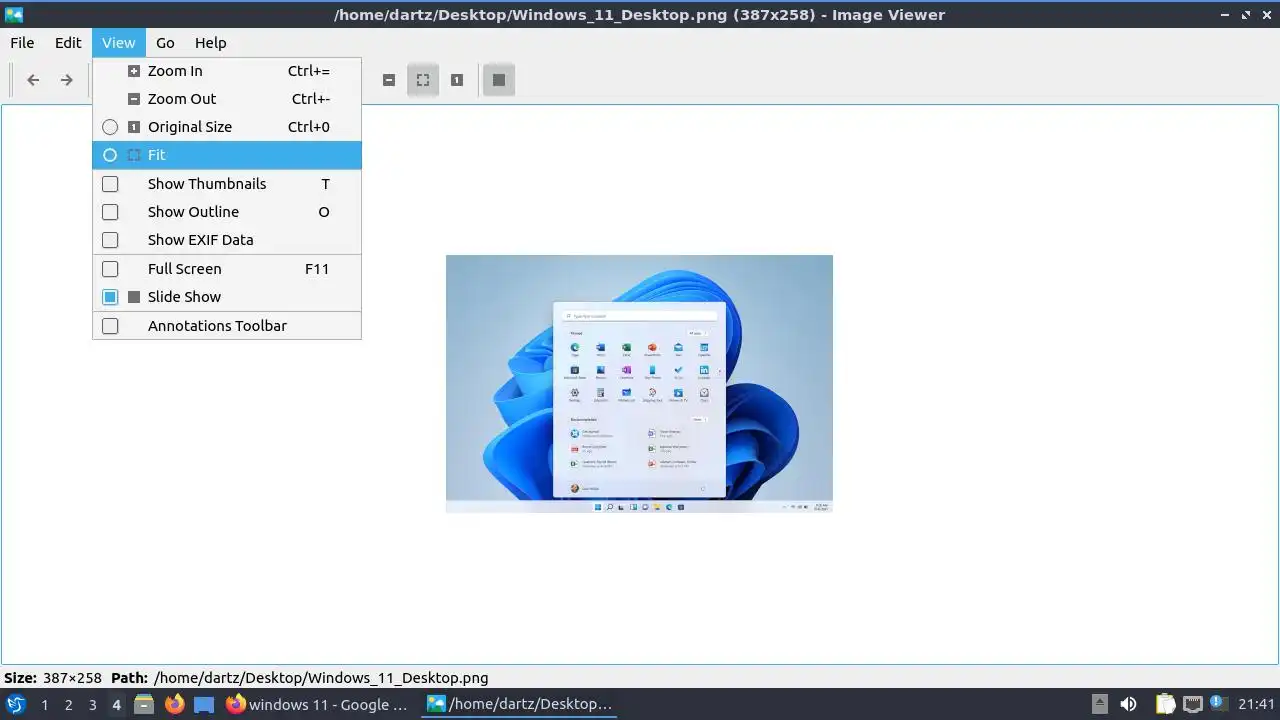Click the toolbar original size icon
The height and width of the screenshot is (720, 1280).
click(457, 80)
